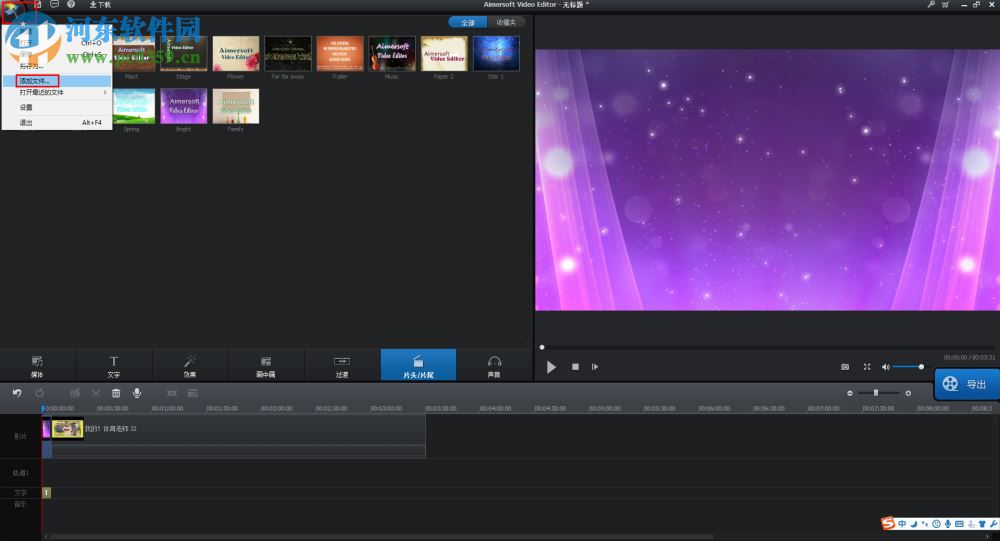Image resolution: width=1000 pixels, height=541 pixels.
Task: Click the help question mark icon
Action: (71, 4)
